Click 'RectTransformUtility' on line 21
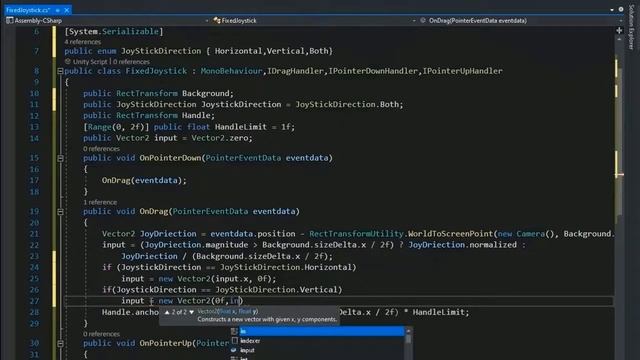 356,234
